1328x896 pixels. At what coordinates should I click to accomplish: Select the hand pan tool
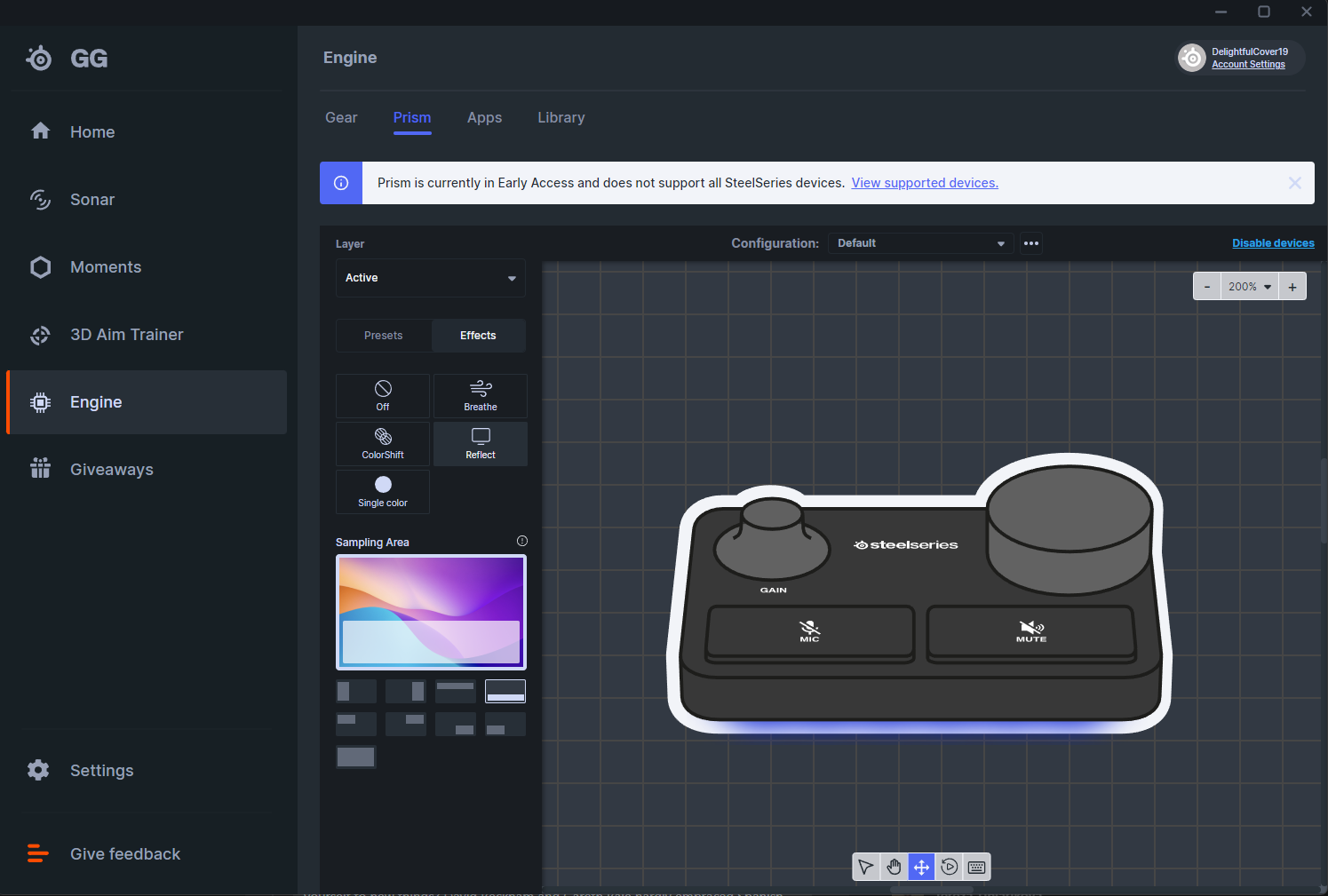(894, 867)
